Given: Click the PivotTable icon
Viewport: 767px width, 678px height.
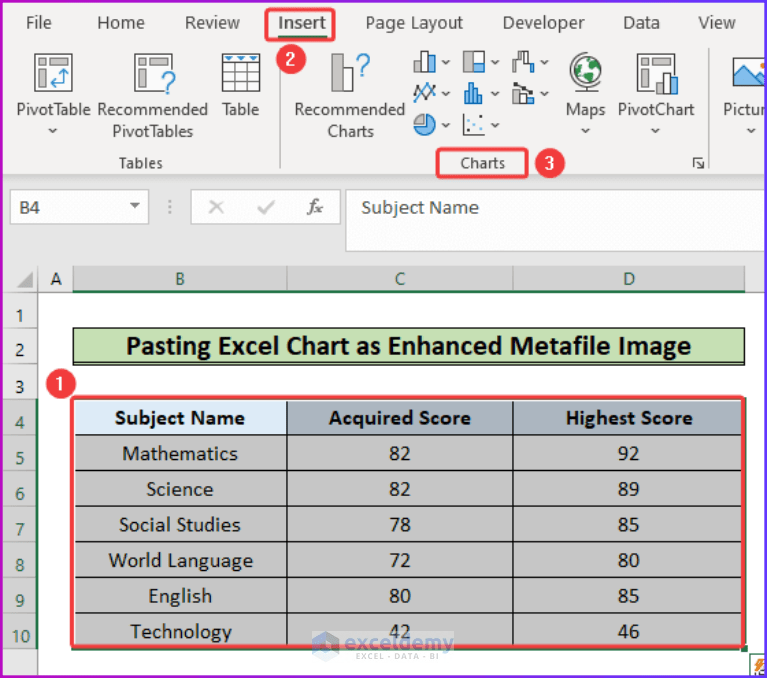Looking at the screenshot, I should 53,73.
